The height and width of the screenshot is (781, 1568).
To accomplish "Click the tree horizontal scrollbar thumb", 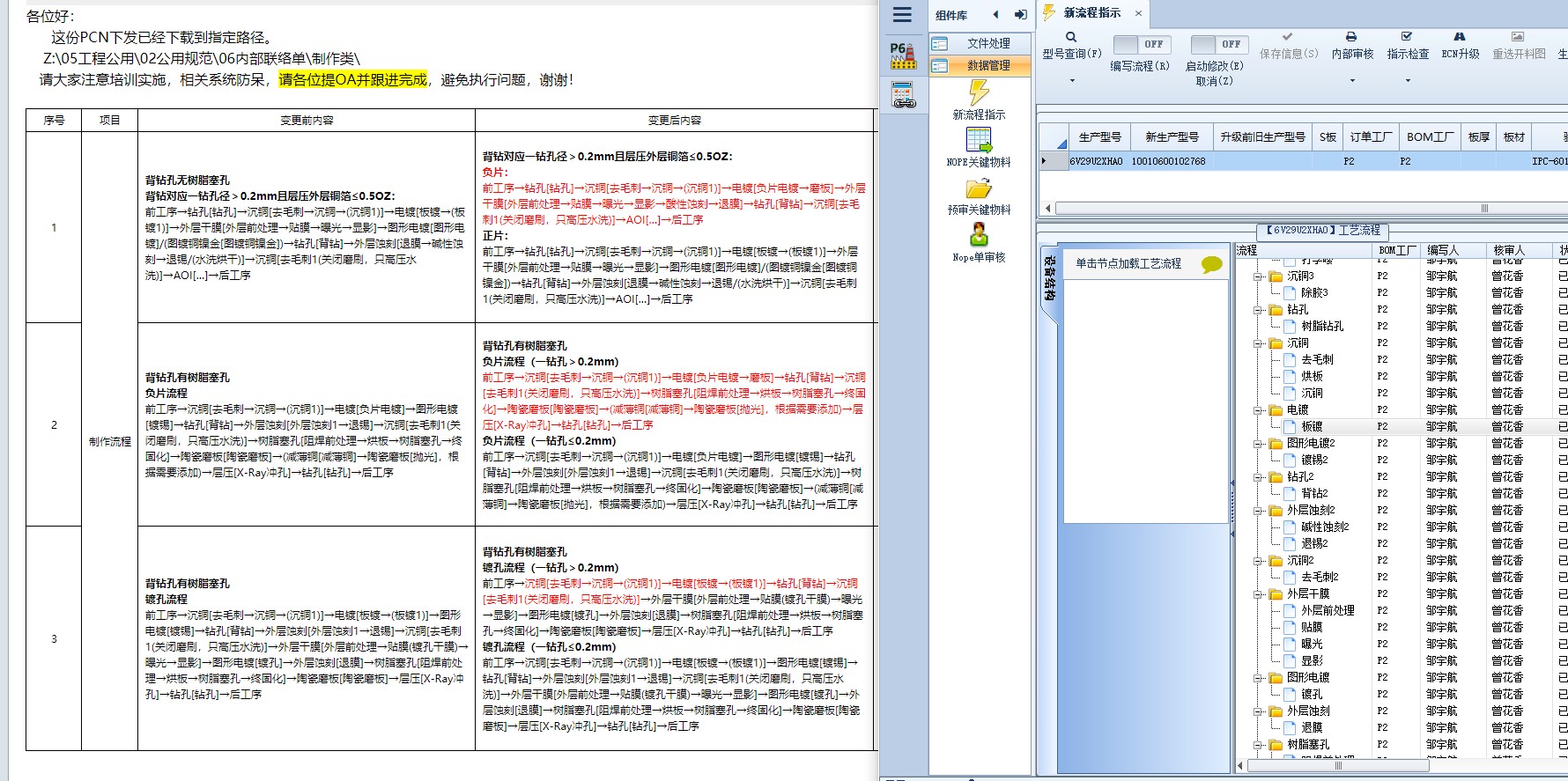I will pos(1339,766).
